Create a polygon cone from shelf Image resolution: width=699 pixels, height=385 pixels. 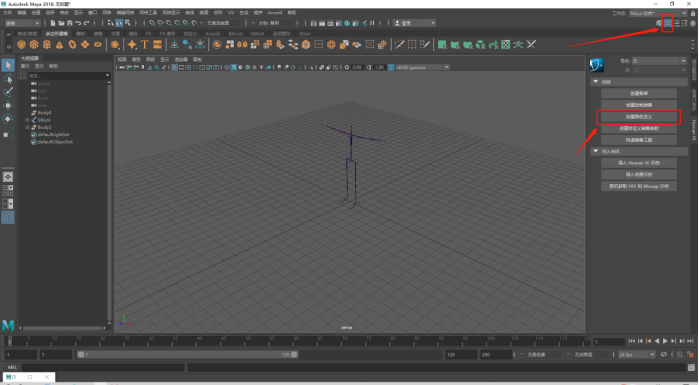[59, 45]
